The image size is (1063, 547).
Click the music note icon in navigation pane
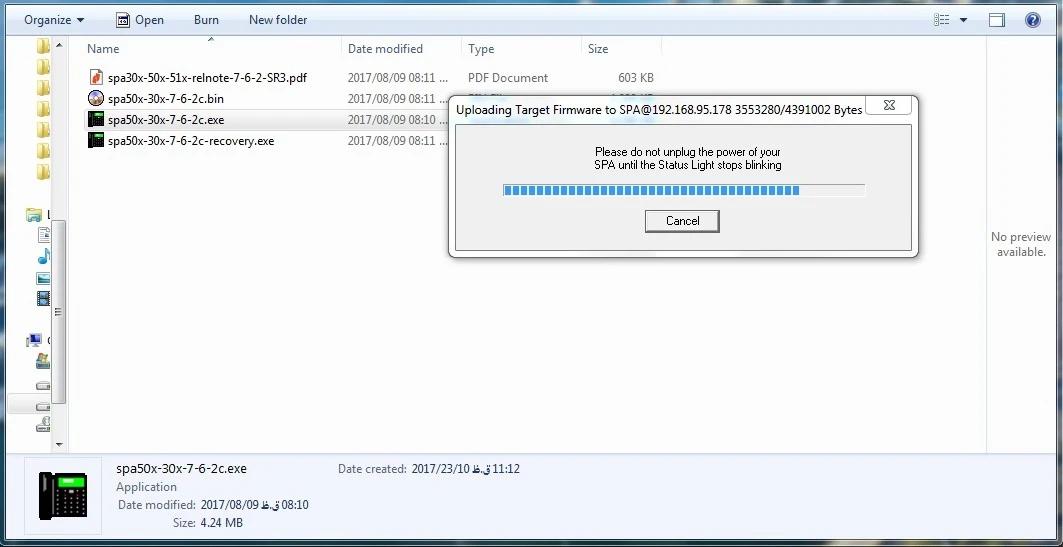click(43, 256)
